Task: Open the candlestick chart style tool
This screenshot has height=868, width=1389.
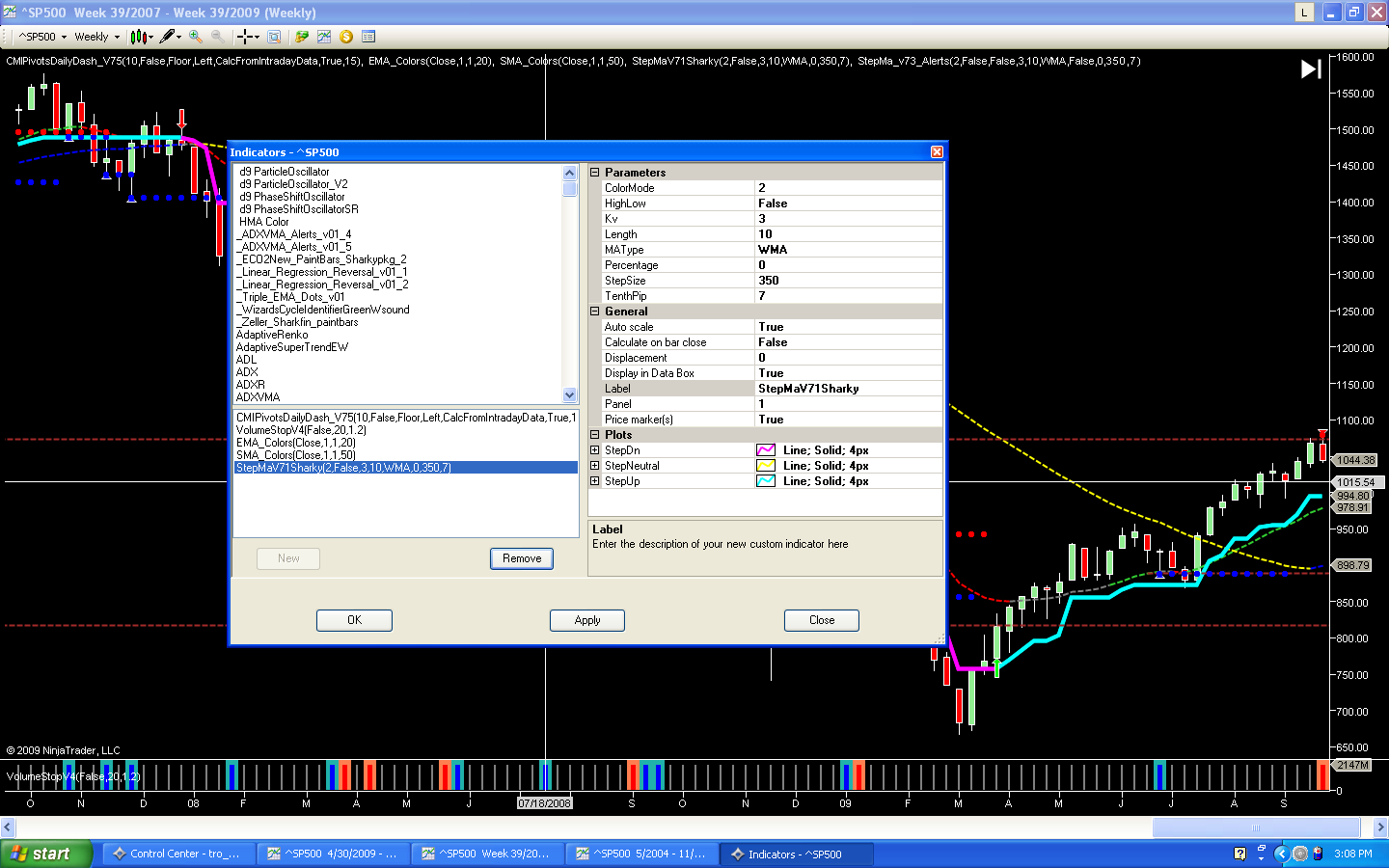Action: click(x=139, y=37)
